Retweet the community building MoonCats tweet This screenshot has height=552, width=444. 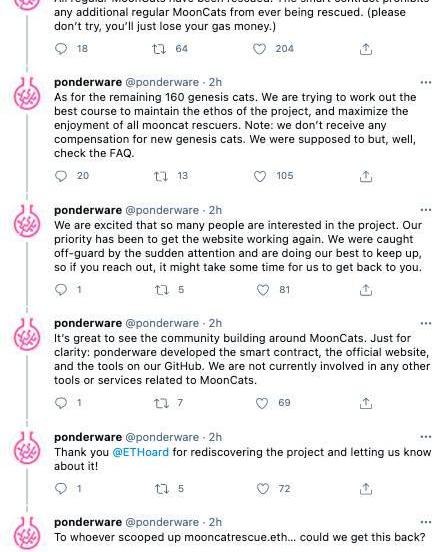click(162, 403)
